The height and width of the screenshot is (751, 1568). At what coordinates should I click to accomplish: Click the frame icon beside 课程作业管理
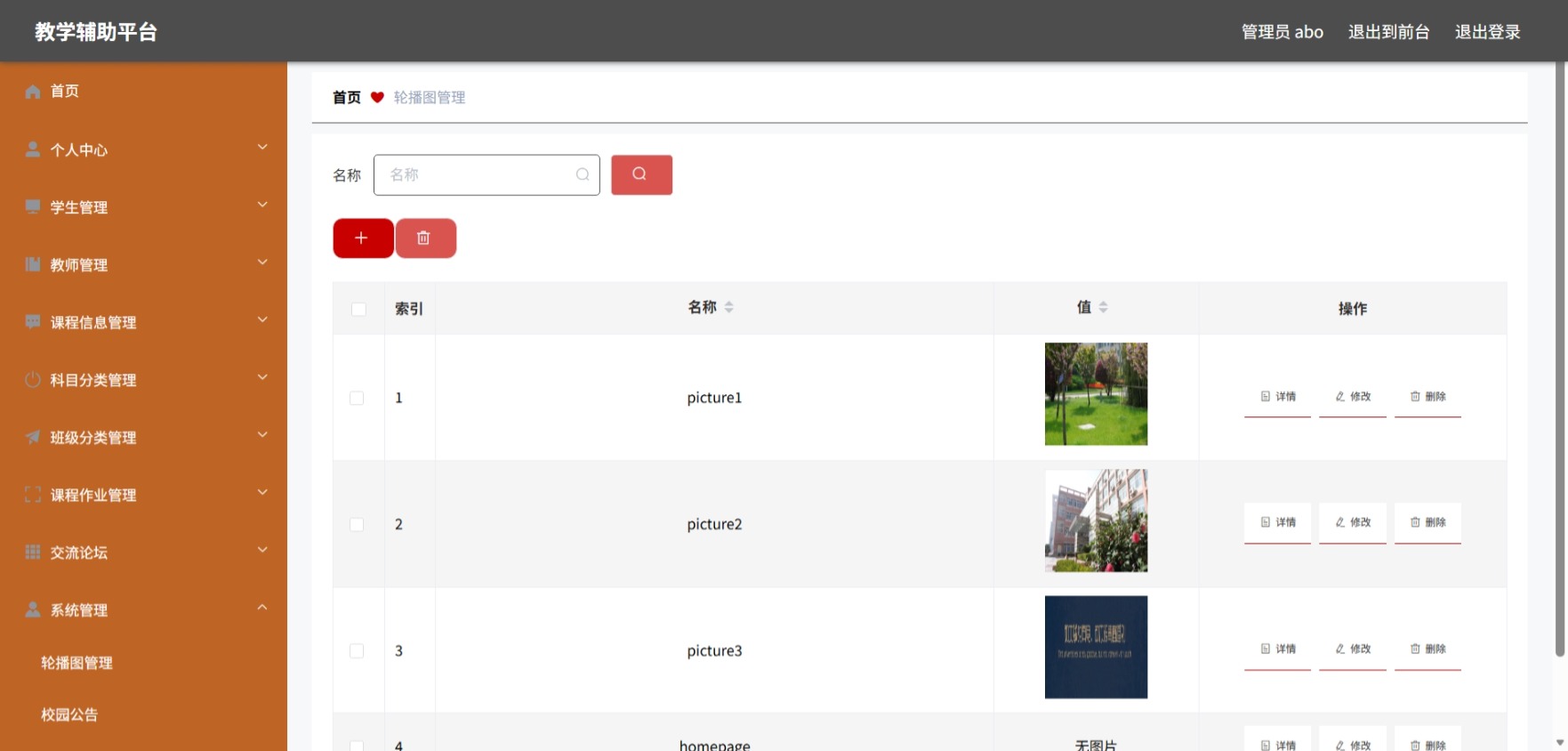pos(33,495)
